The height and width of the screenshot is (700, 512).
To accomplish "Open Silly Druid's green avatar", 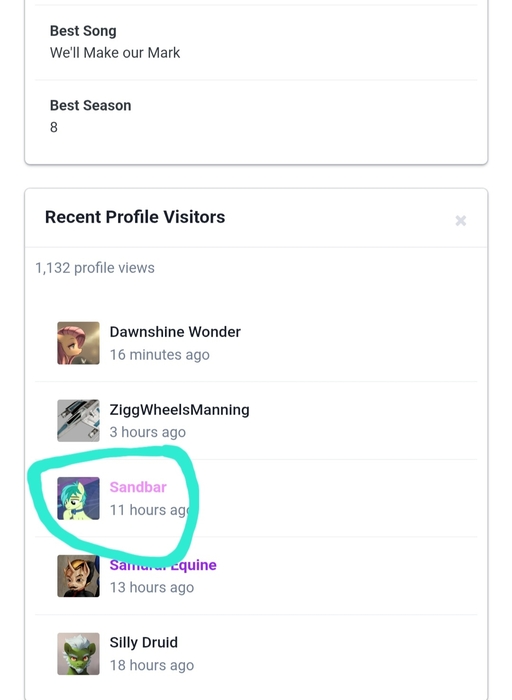I will 78,654.
